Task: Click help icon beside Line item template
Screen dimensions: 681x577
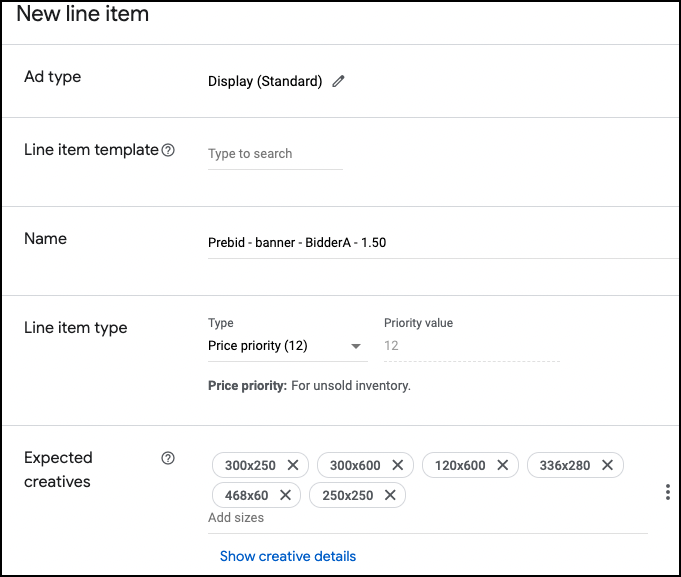Action: click(168, 150)
